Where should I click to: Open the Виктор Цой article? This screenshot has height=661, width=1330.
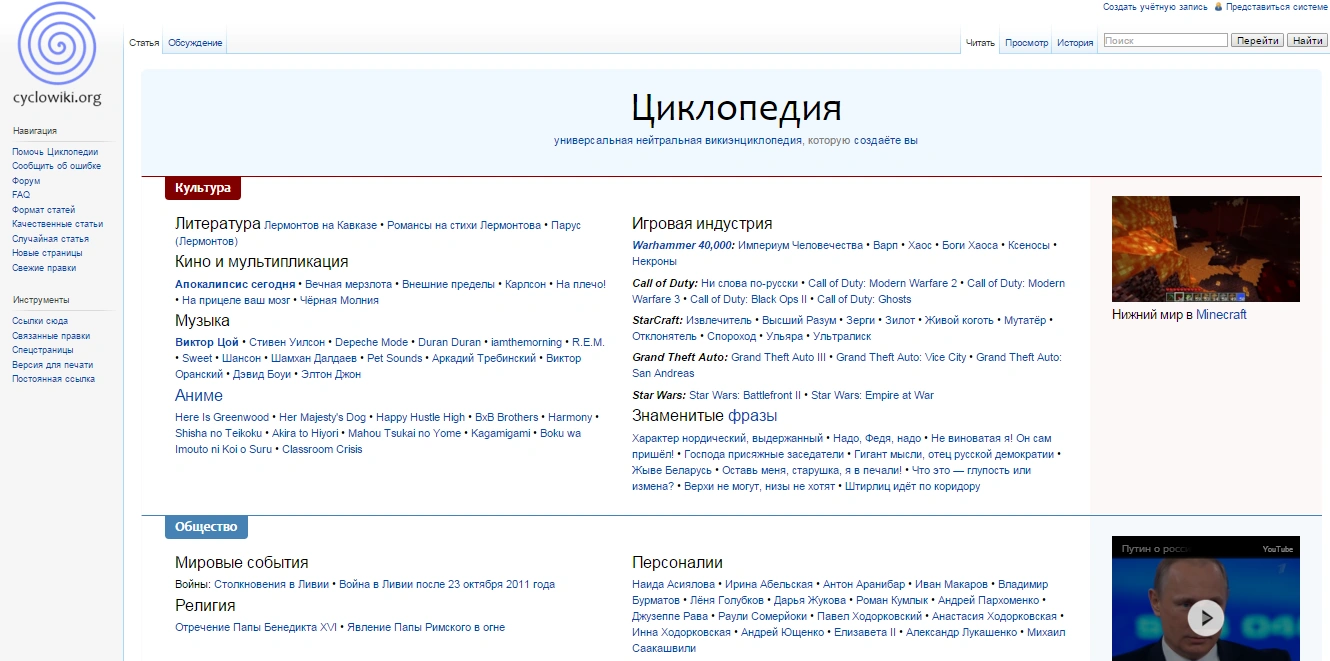coord(207,343)
